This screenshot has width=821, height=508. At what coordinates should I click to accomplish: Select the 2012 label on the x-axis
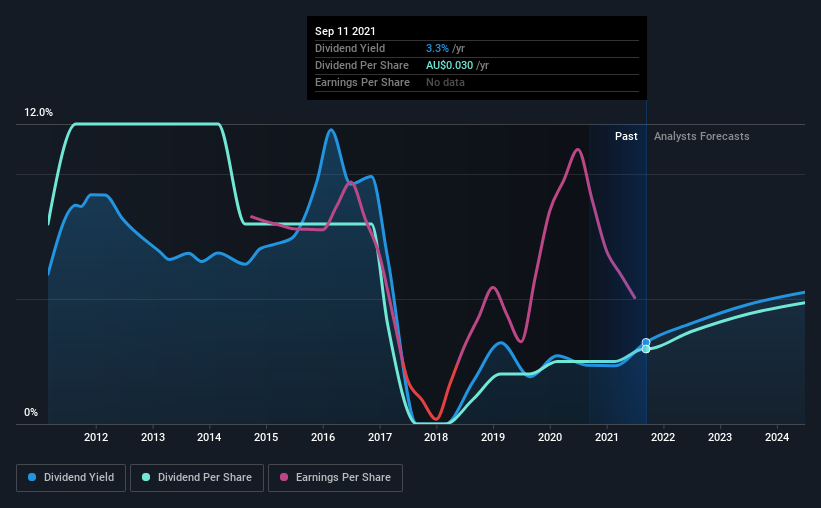point(96,437)
